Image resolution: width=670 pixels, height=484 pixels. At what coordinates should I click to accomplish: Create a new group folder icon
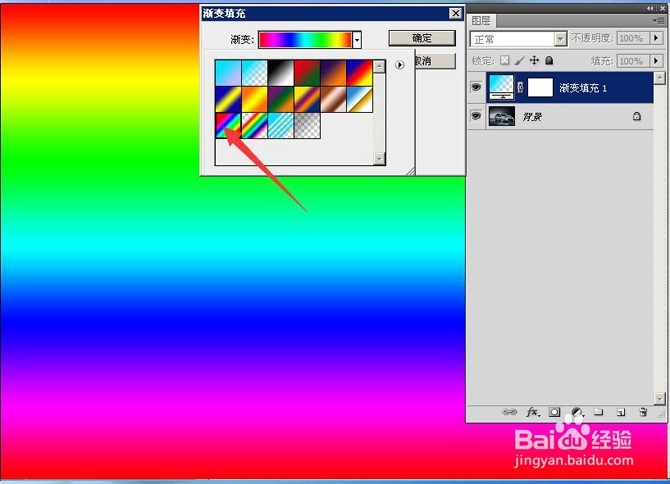pos(598,412)
